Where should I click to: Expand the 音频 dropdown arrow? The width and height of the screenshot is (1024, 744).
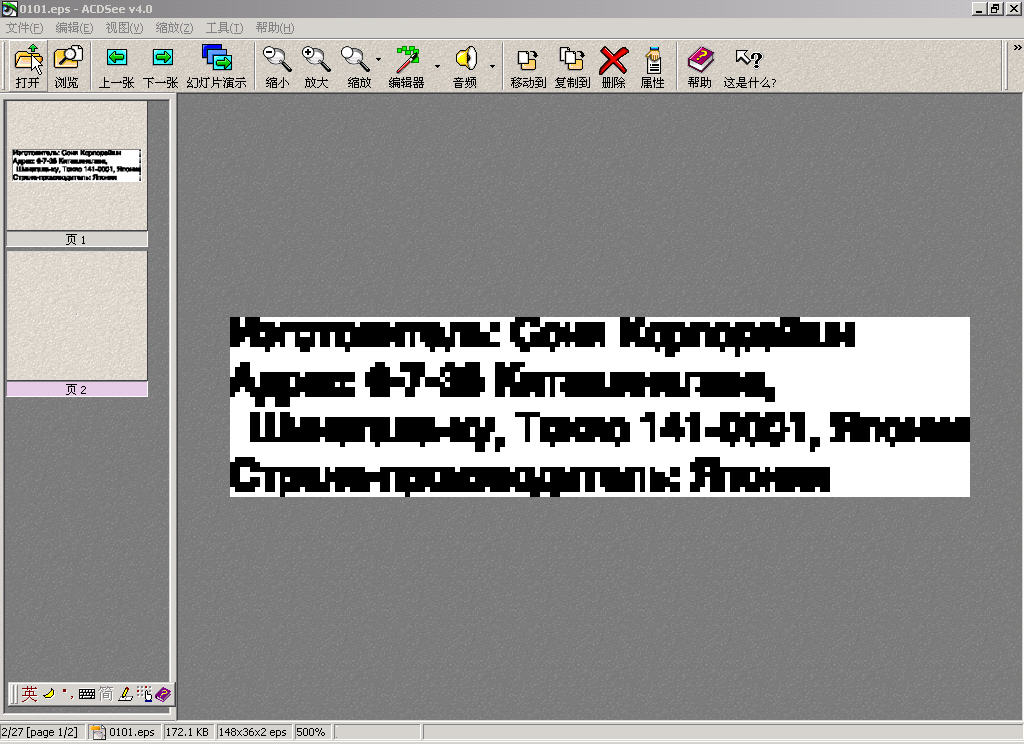492,66
